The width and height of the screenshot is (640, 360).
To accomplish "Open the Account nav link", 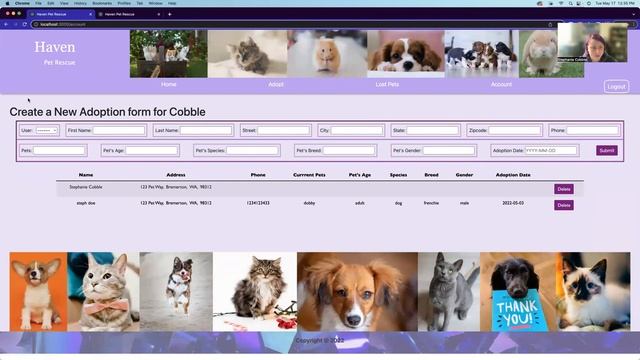I will pos(501,84).
